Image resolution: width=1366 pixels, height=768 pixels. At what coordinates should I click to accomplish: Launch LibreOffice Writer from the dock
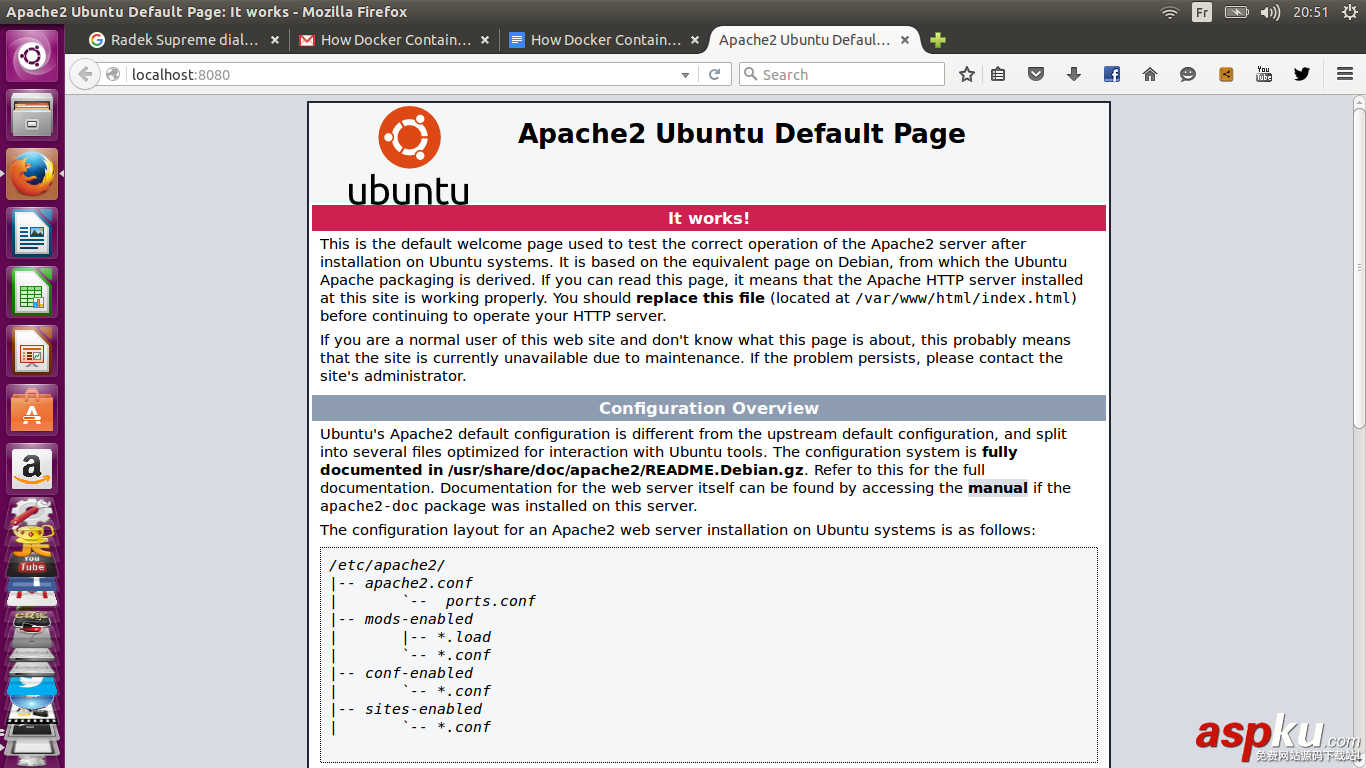(33, 233)
